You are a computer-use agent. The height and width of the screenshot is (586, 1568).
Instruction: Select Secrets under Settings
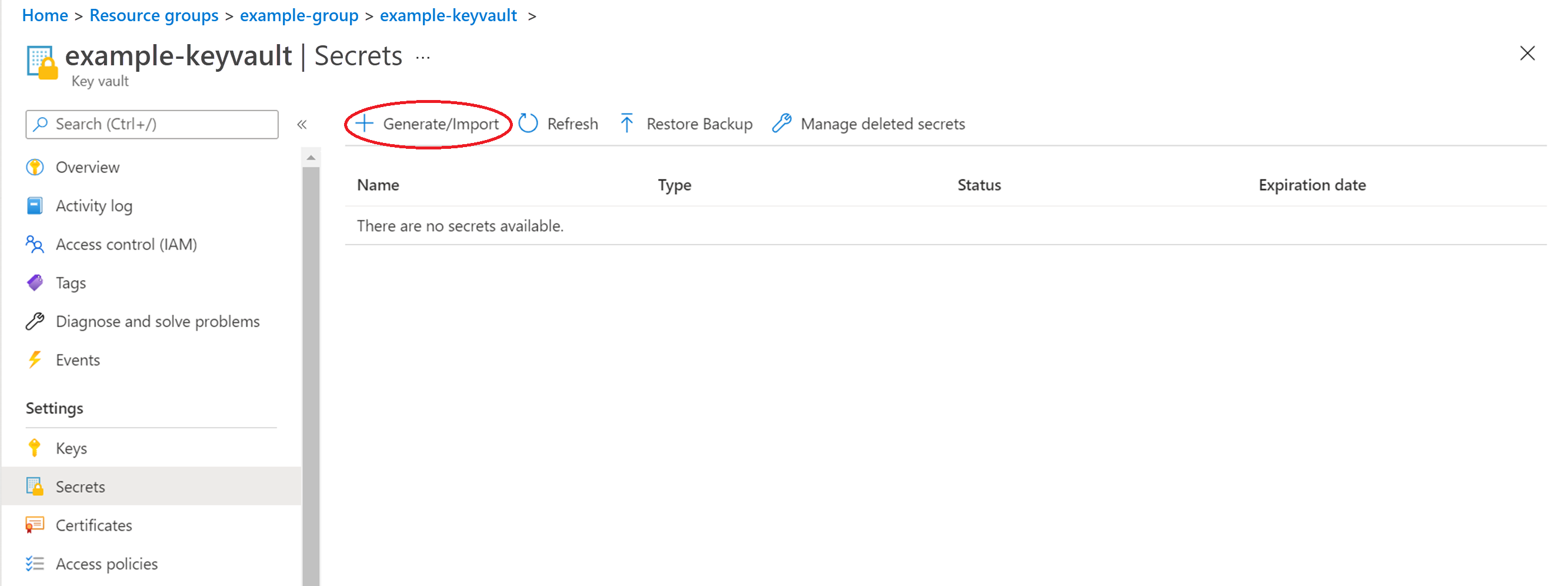point(152,486)
